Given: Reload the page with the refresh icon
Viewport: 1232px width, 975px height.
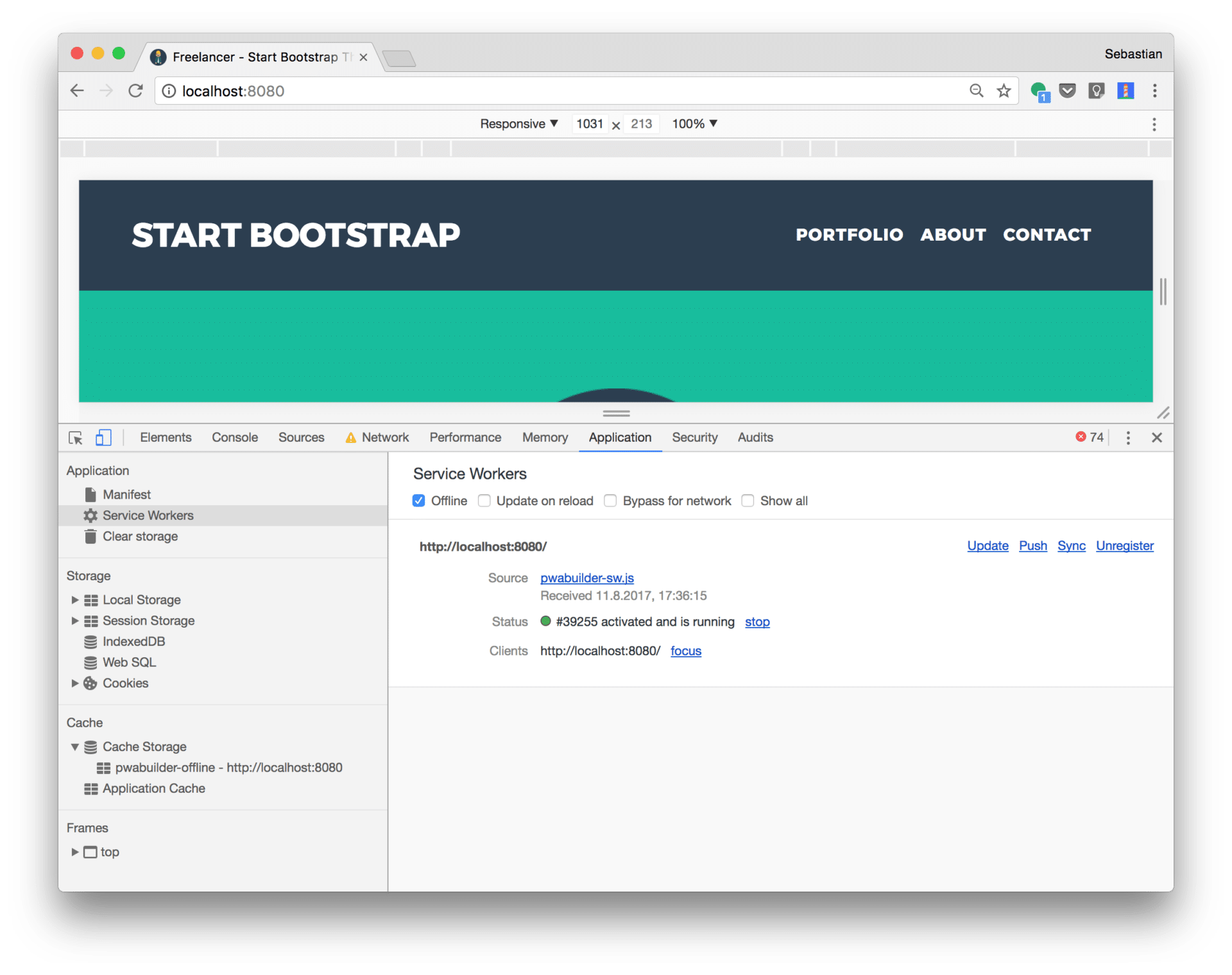Looking at the screenshot, I should 135,91.
